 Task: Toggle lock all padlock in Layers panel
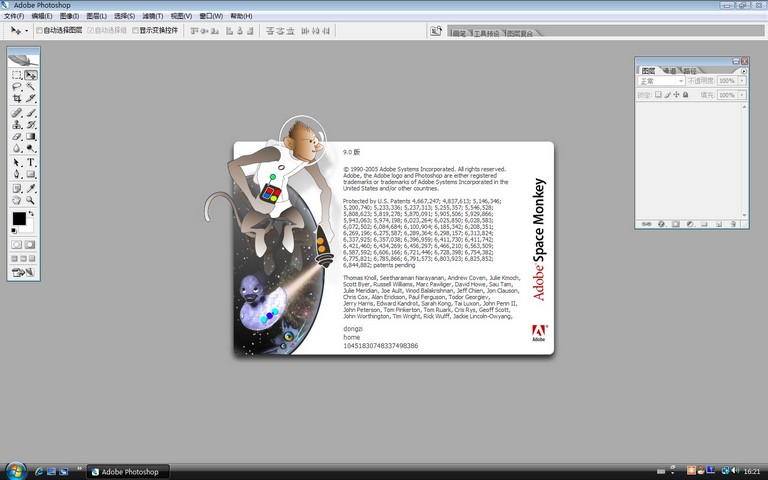pos(685,95)
